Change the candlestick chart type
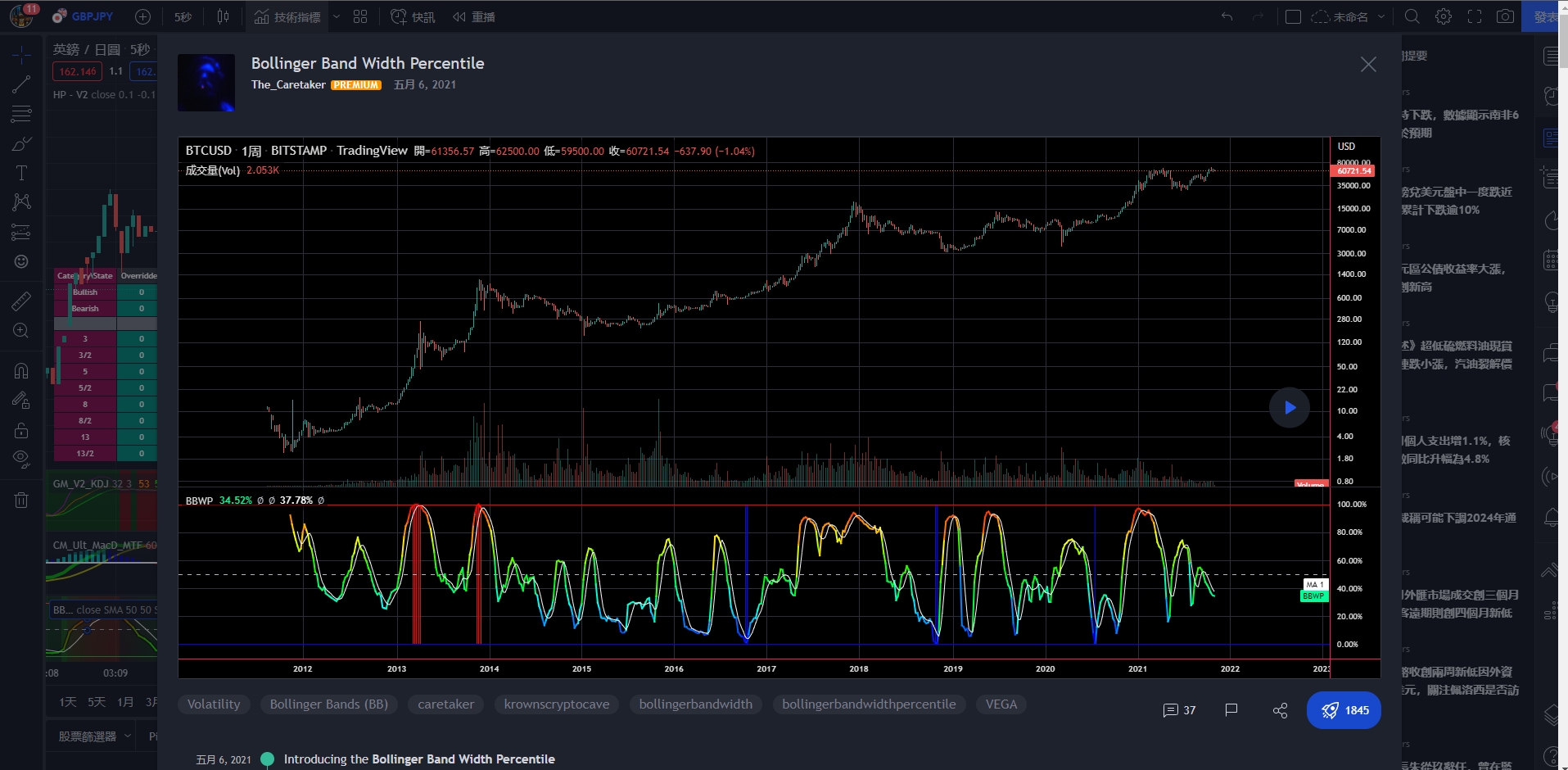Image resolution: width=1568 pixels, height=770 pixels. 223,16
